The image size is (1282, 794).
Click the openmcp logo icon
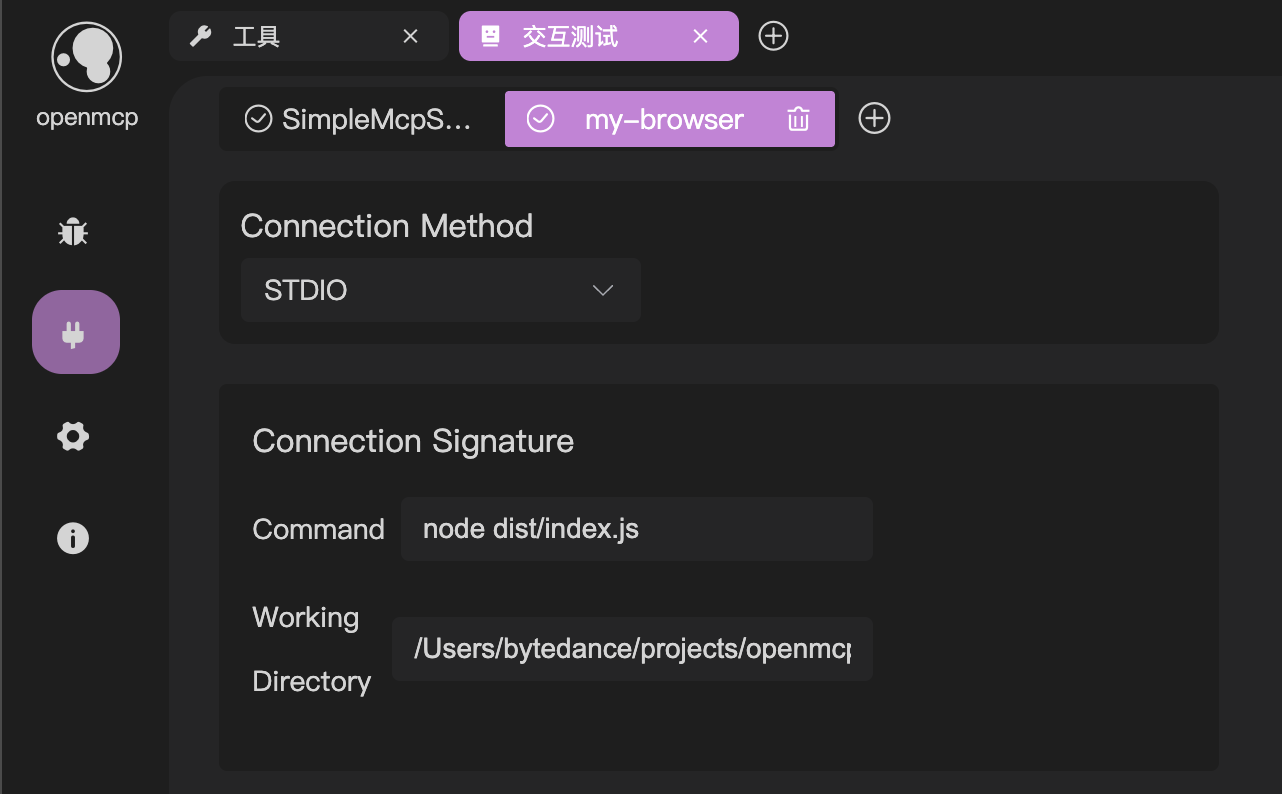pyautogui.click(x=86, y=58)
